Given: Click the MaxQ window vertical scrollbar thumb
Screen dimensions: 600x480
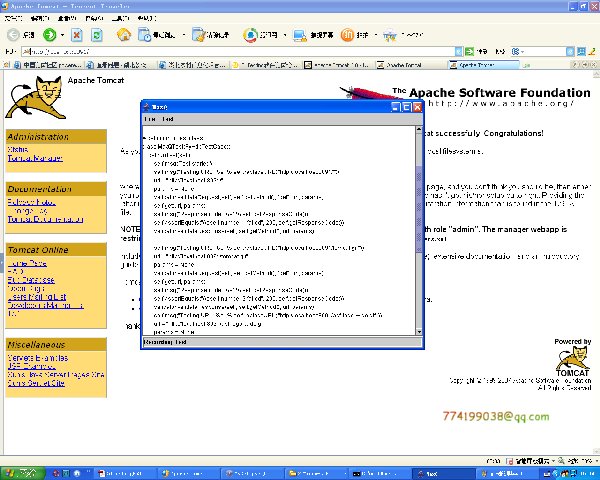Looking at the screenshot, I should [419, 209].
